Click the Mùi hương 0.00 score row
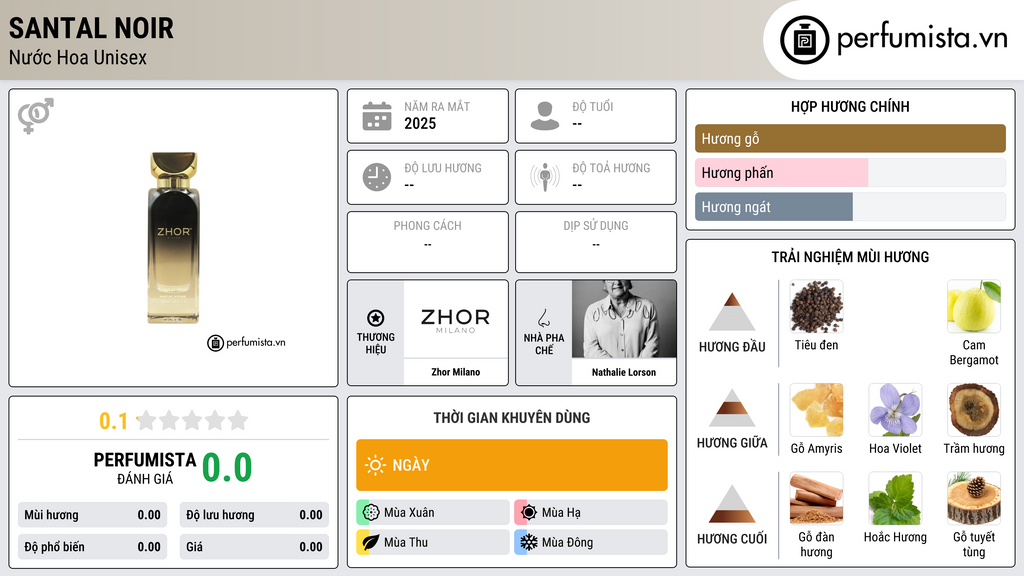The height and width of the screenshot is (576, 1024). click(92, 515)
